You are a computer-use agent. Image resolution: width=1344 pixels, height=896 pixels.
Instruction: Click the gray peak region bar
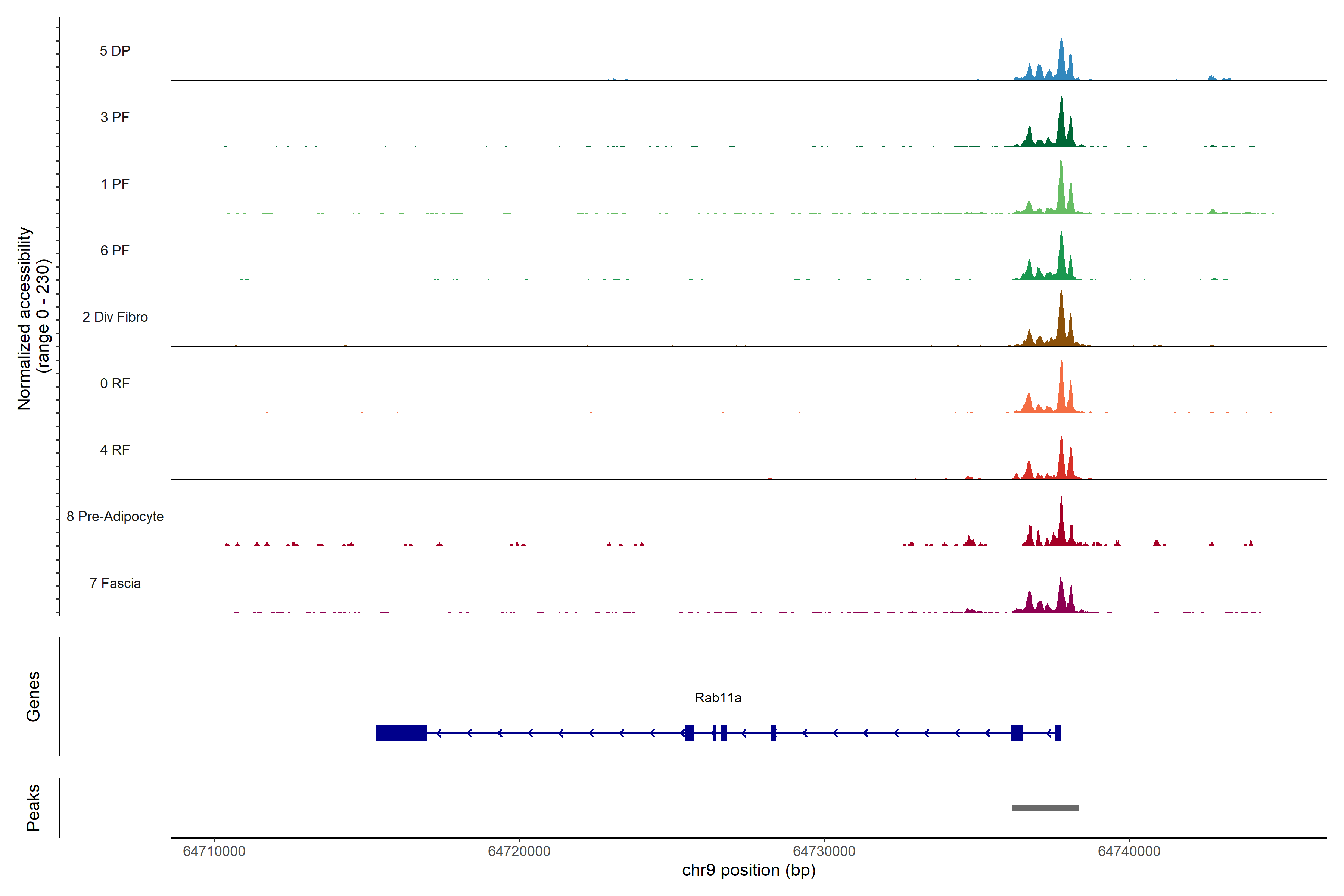tap(1045, 808)
